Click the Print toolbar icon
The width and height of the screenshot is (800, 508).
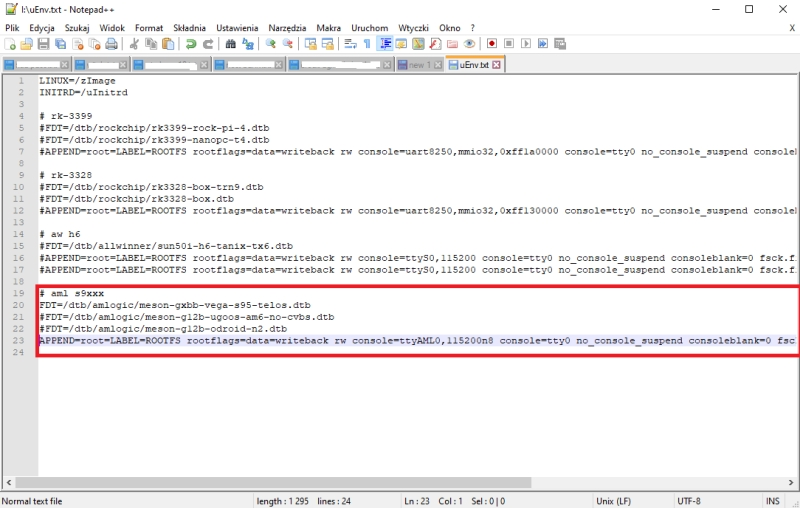tap(110, 44)
